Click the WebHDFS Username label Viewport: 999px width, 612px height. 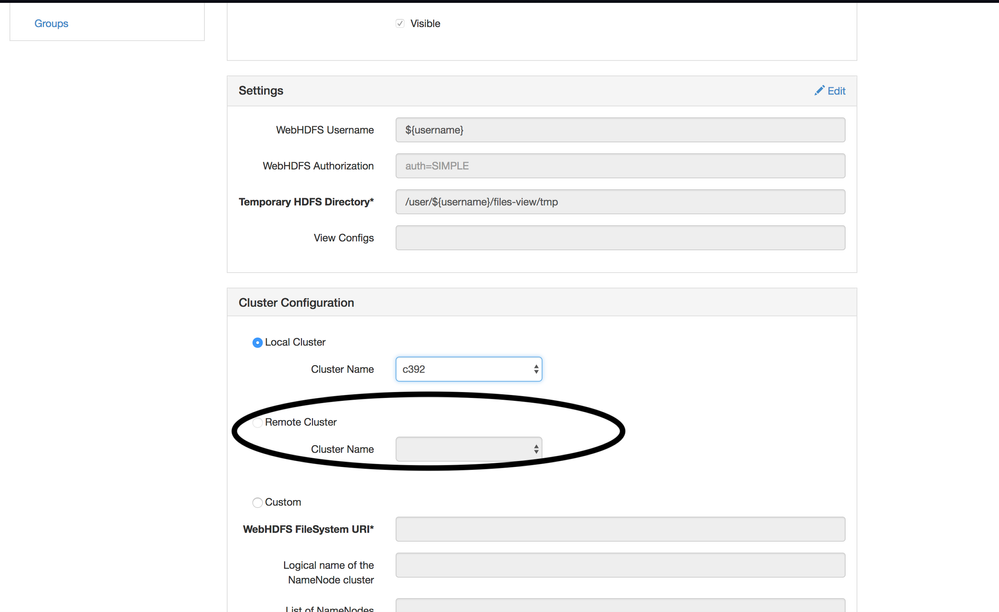pyautogui.click(x=325, y=130)
